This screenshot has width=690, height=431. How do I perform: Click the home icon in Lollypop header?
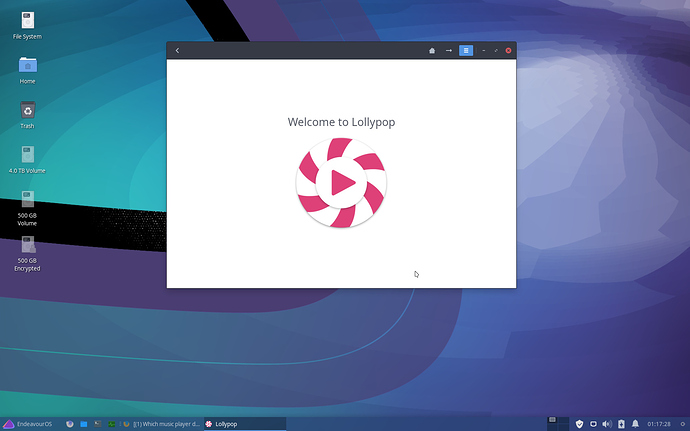pyautogui.click(x=432, y=51)
